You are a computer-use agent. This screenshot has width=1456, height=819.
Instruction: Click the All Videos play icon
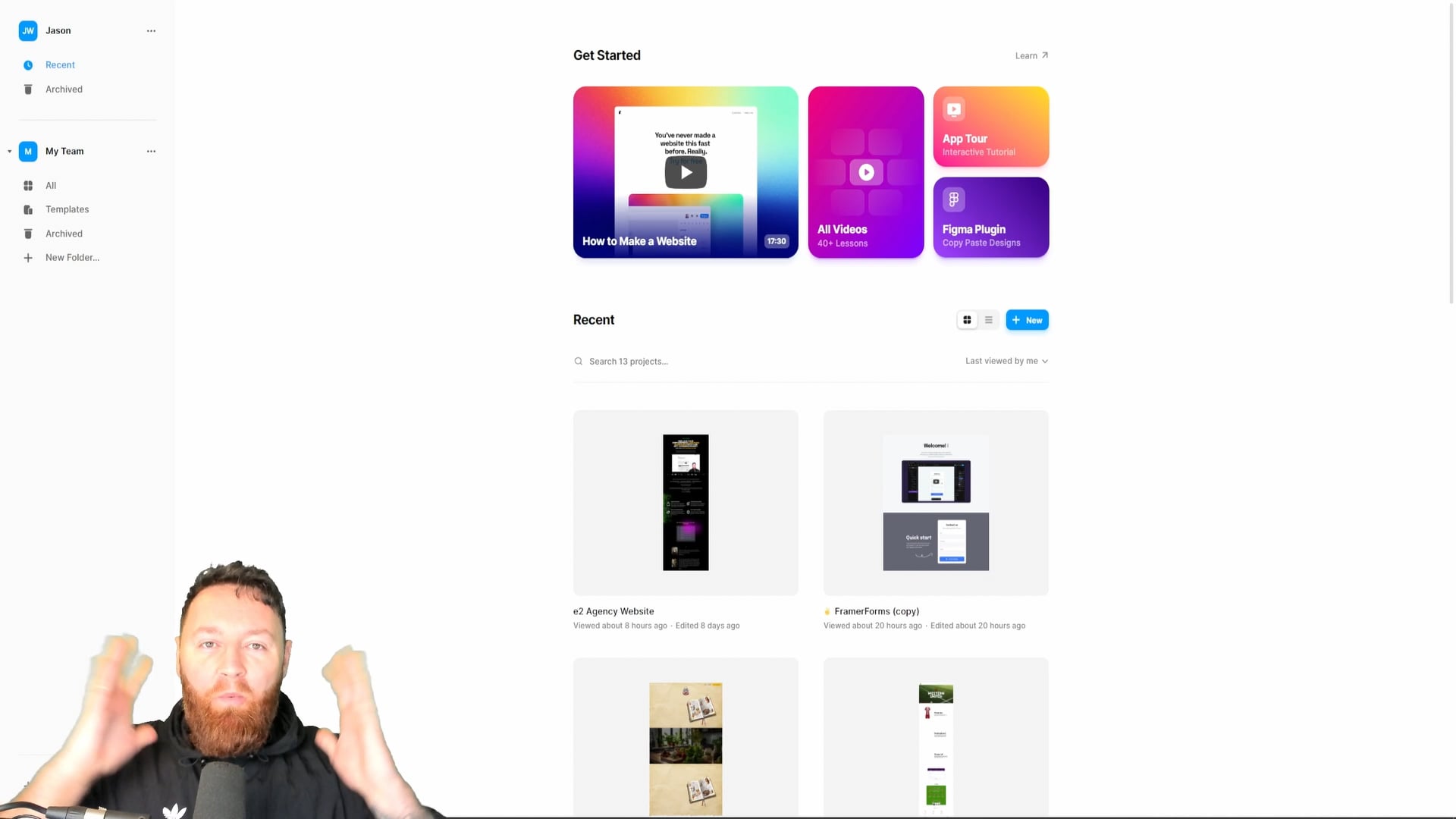[x=865, y=172]
